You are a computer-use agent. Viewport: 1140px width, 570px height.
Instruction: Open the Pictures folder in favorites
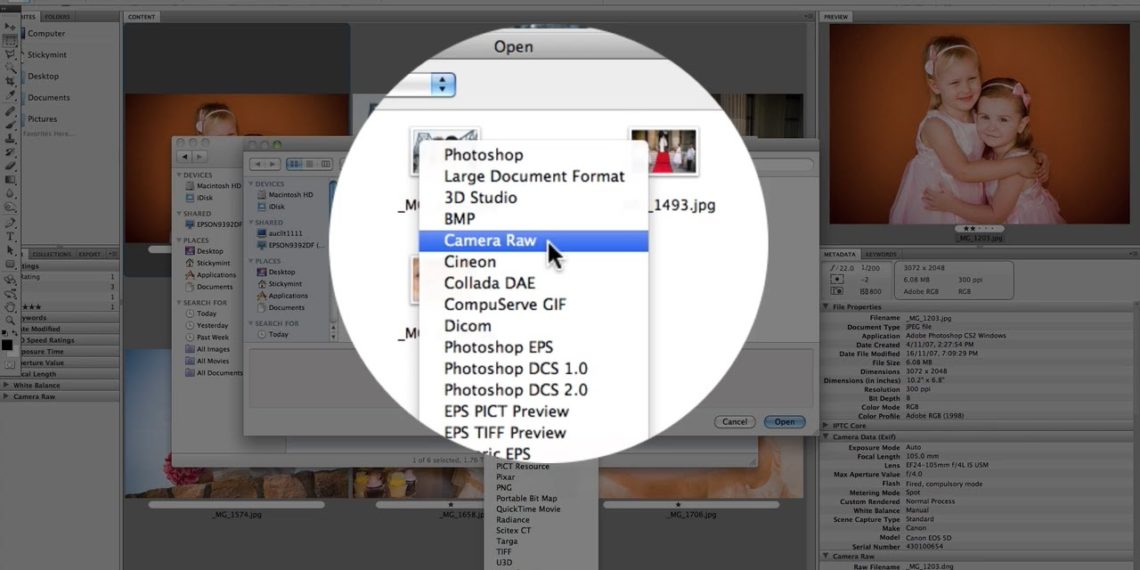[42, 119]
